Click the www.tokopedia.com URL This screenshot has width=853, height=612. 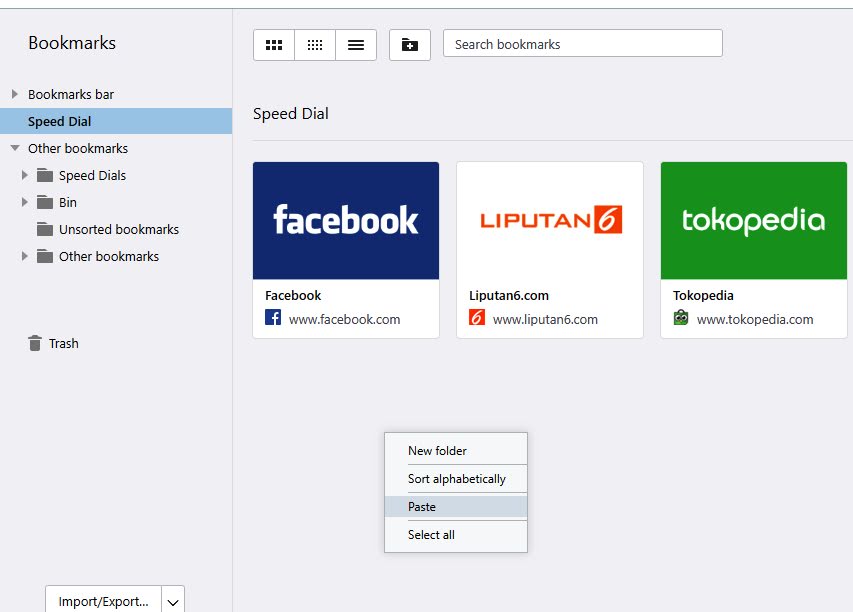click(x=755, y=319)
